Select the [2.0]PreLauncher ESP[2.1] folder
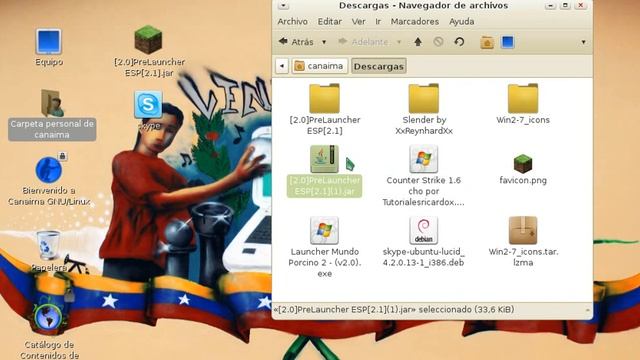Screen dimensions: 640x360 (324, 98)
